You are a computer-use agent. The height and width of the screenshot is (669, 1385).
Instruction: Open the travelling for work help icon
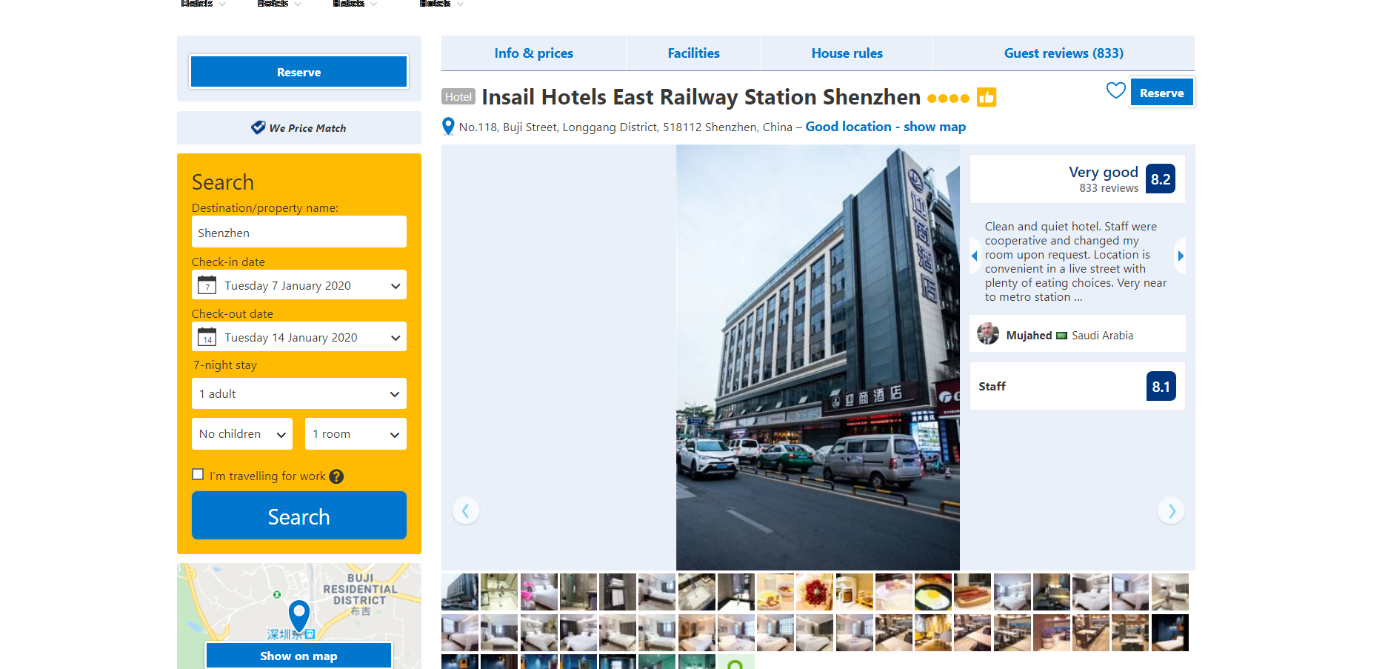[x=336, y=476]
